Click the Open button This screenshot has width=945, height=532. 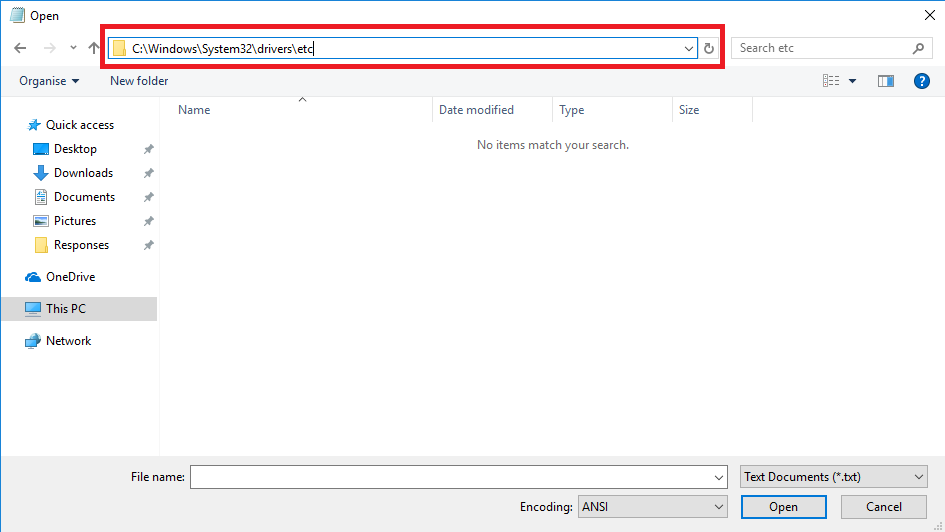[783, 507]
